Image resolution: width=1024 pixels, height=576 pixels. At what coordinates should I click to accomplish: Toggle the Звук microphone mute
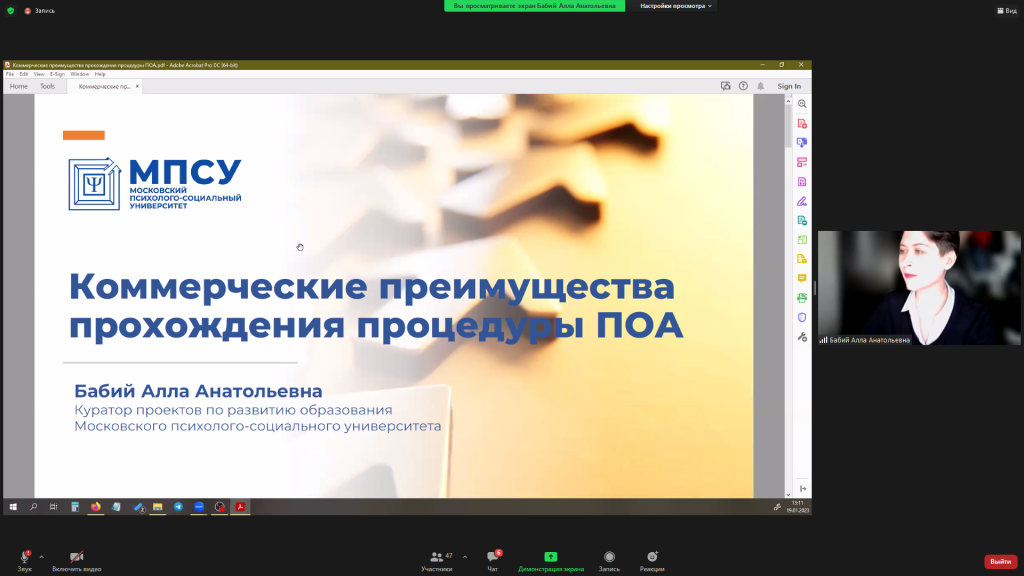pyautogui.click(x=24, y=557)
